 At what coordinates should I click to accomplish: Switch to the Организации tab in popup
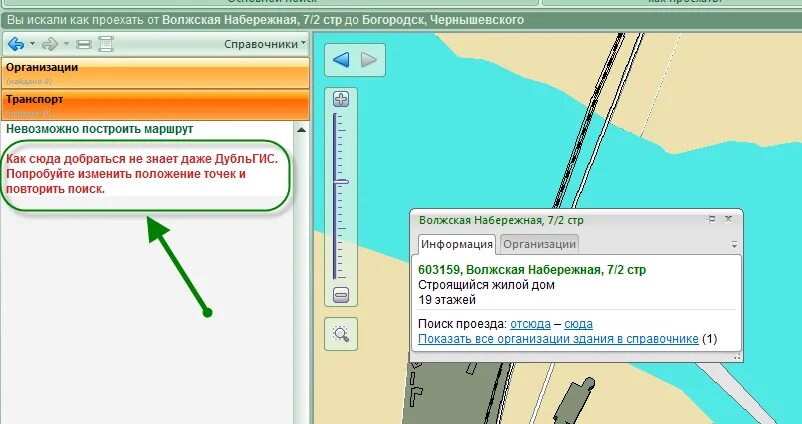pyautogui.click(x=540, y=244)
